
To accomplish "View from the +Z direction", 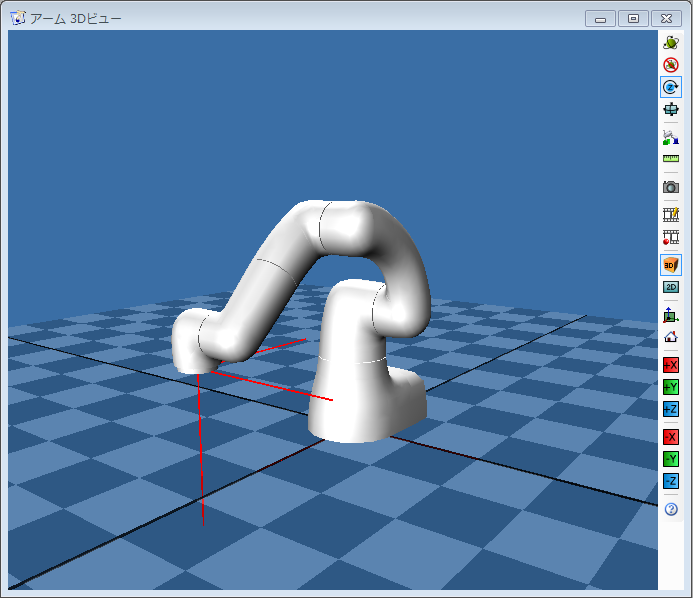I will coord(671,409).
